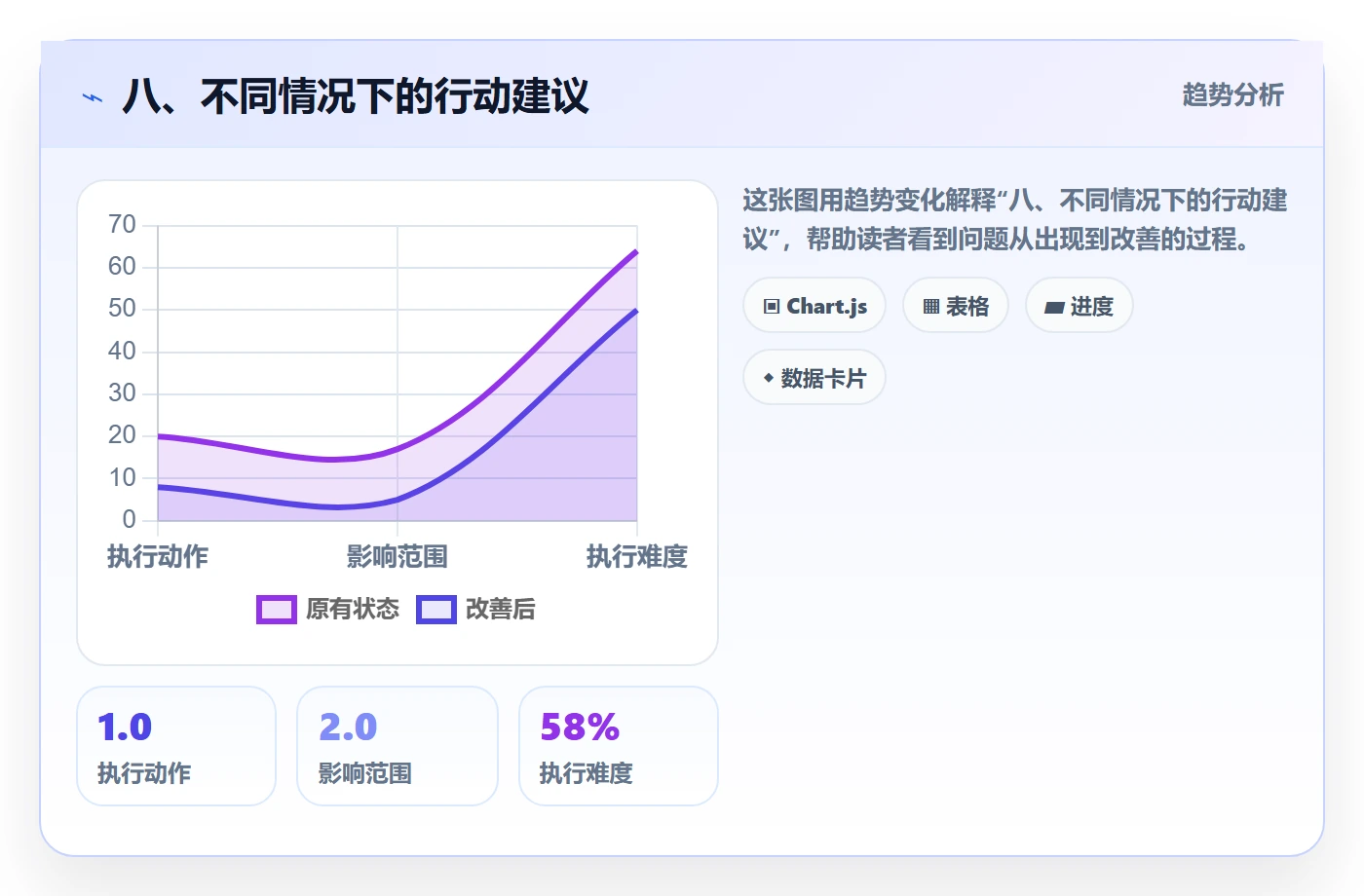Hide the 原有状态 series via its legend label
The width and height of the screenshot is (1364, 896).
point(353,610)
